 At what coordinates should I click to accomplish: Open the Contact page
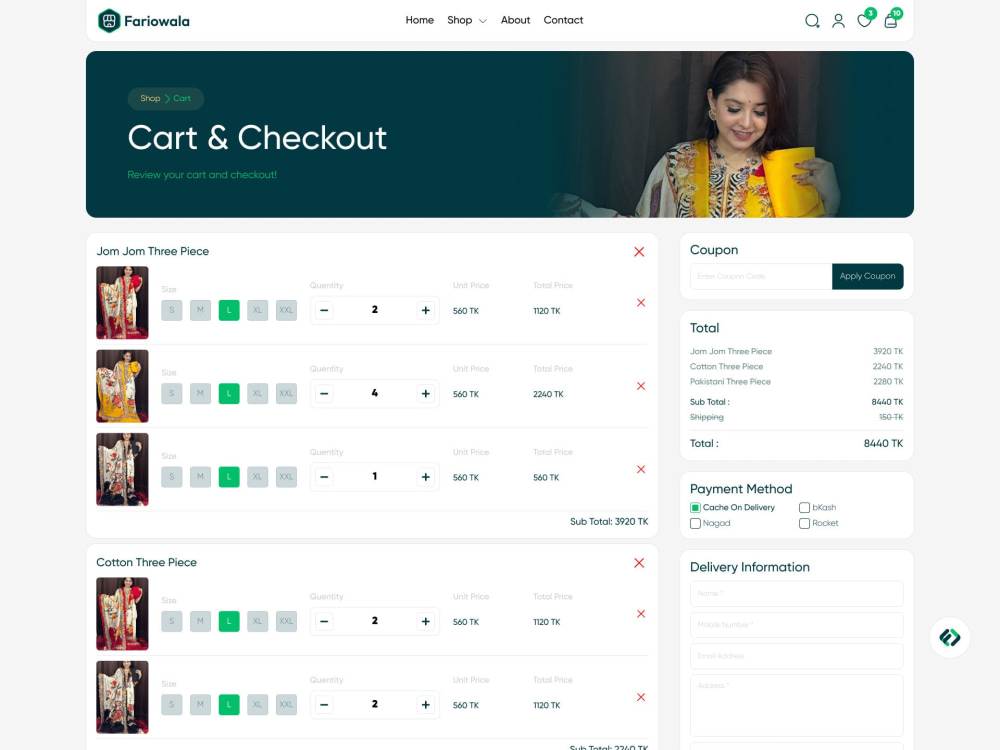tap(563, 20)
